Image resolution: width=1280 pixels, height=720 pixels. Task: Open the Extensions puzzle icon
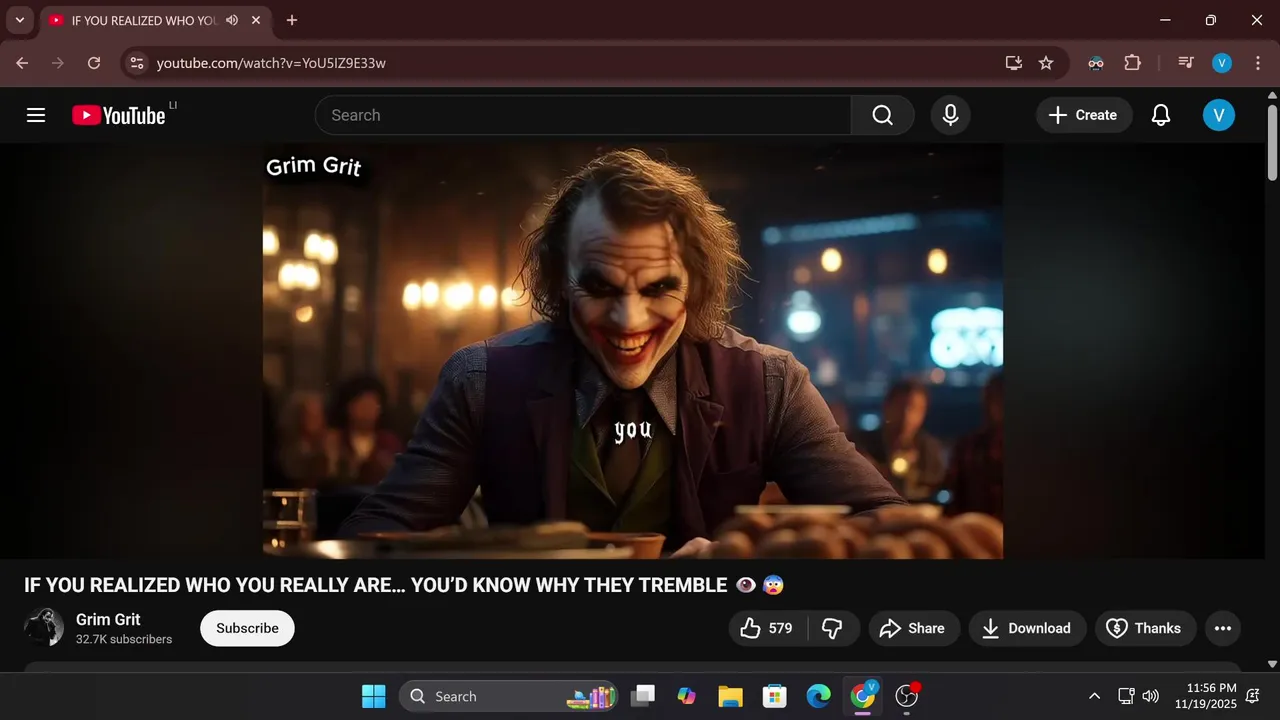point(1132,63)
